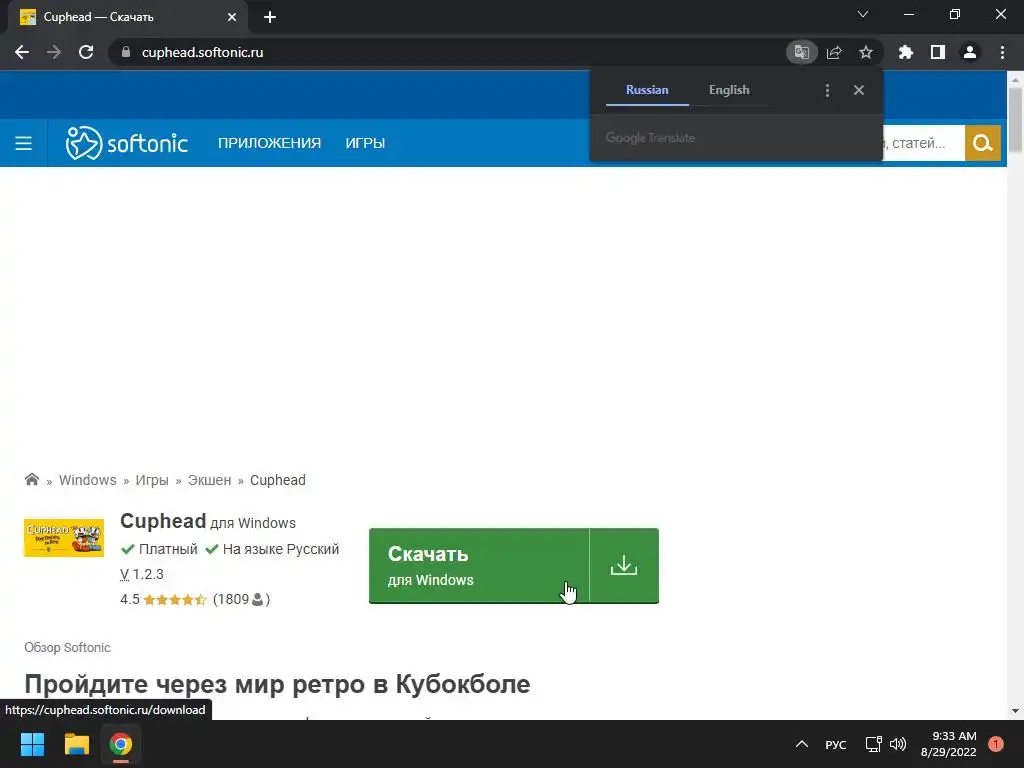Viewport: 1024px width, 768px height.
Task: Click the orange search magnifier button
Action: tap(983, 143)
